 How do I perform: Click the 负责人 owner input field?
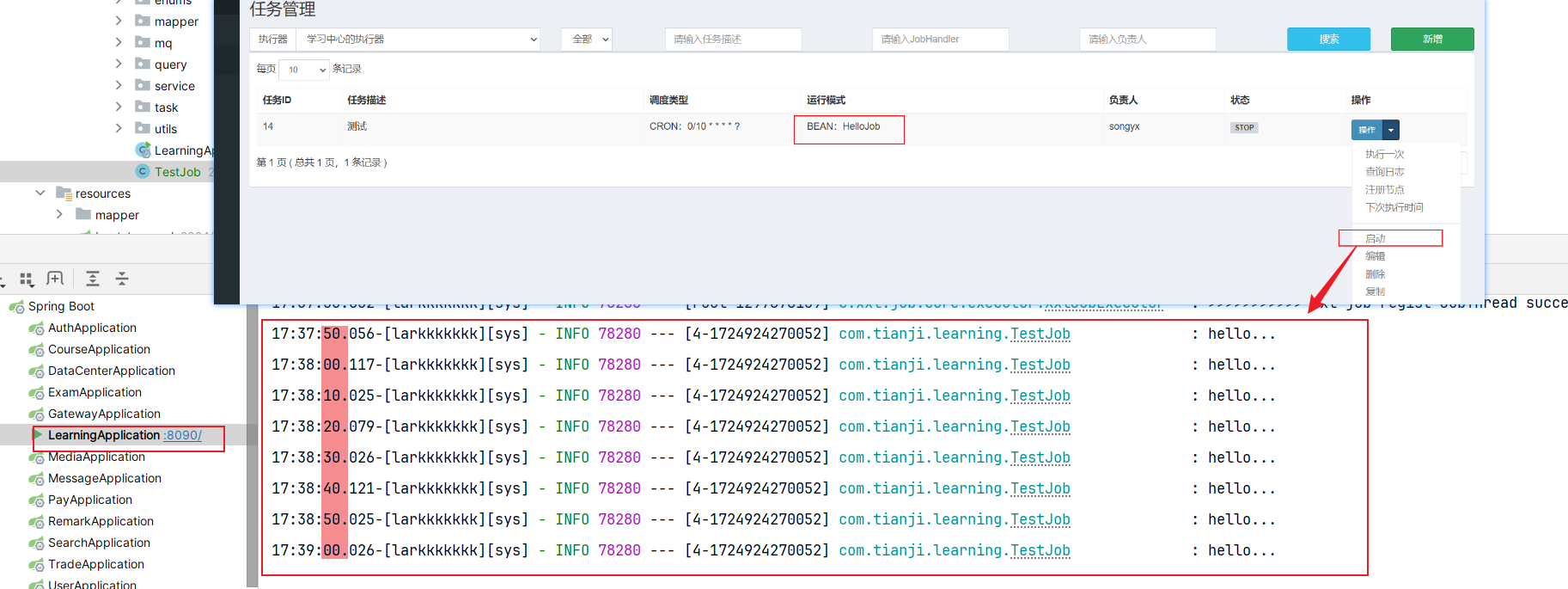[1148, 40]
